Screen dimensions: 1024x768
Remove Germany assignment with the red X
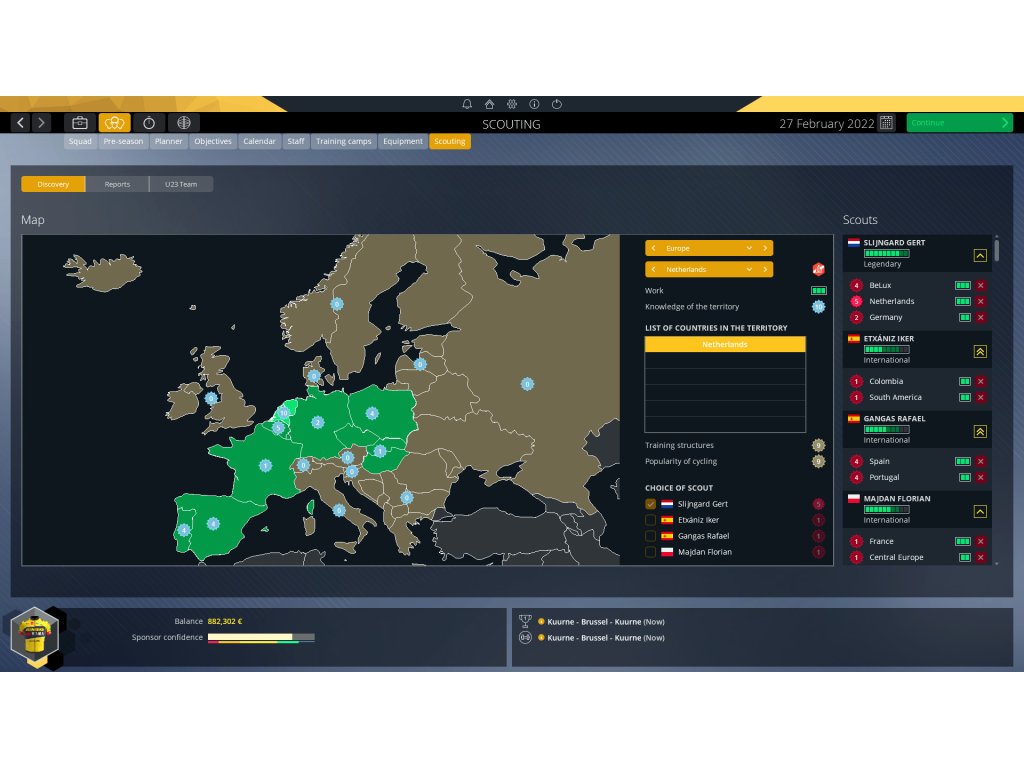click(x=980, y=317)
